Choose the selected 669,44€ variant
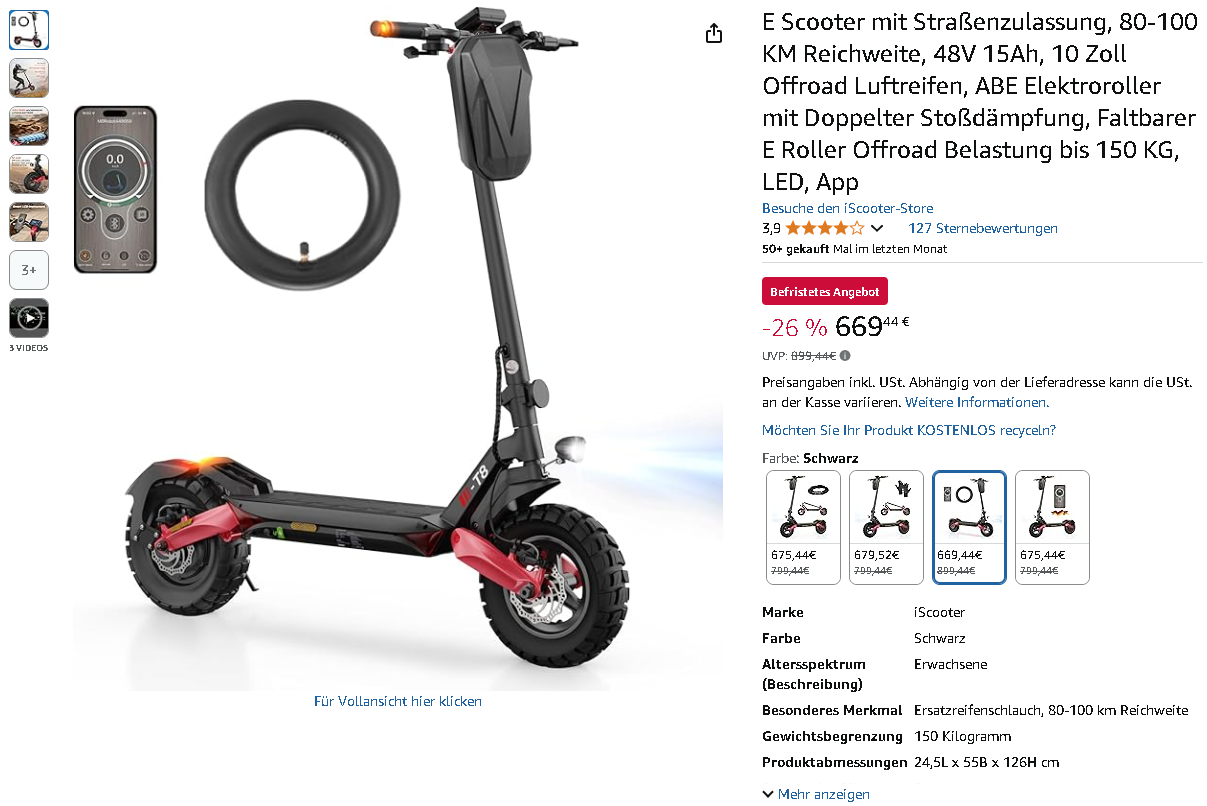Screen dimensions: 1207x806 [x=969, y=527]
